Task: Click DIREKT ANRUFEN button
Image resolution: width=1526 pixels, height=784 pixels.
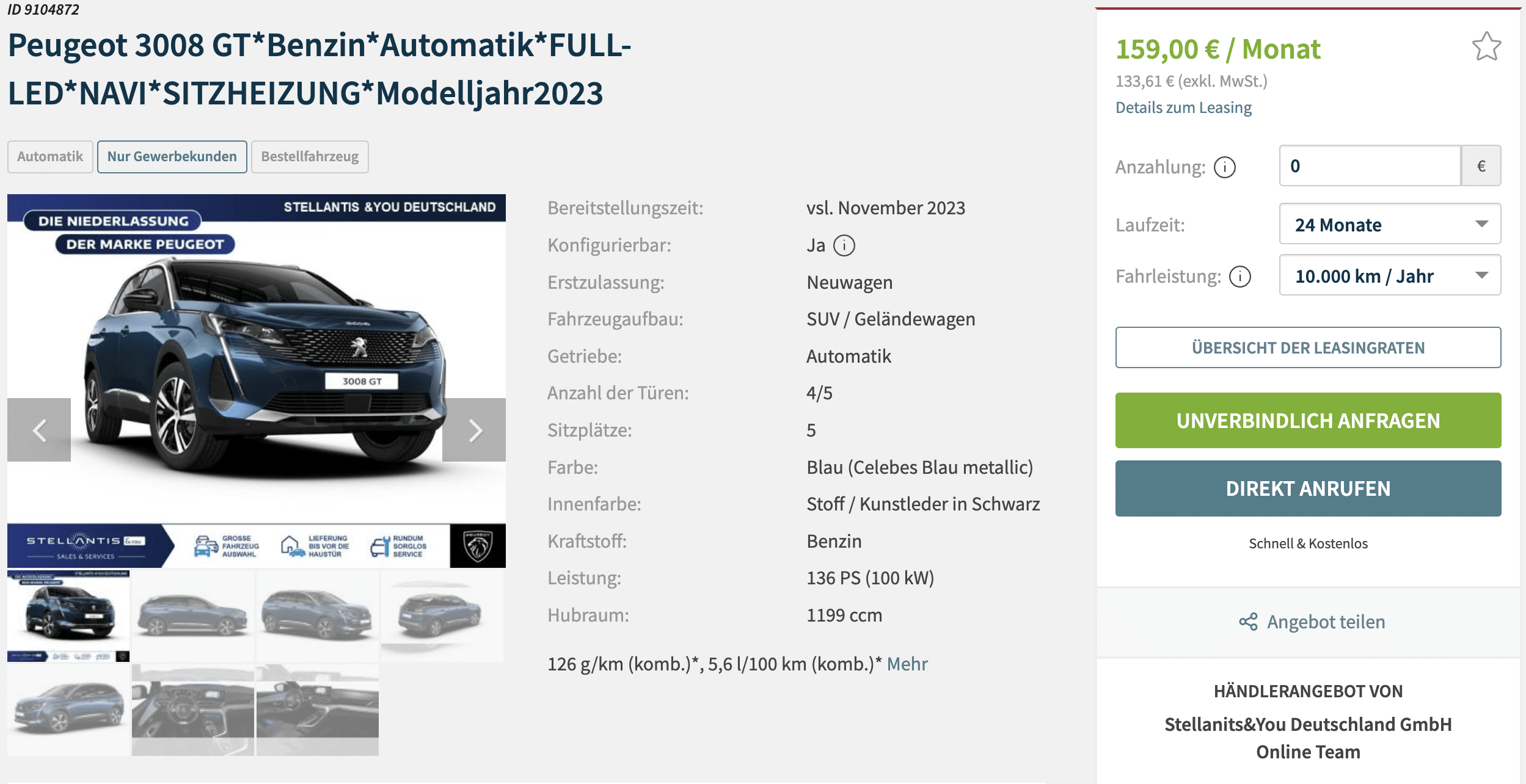Action: 1308,488
